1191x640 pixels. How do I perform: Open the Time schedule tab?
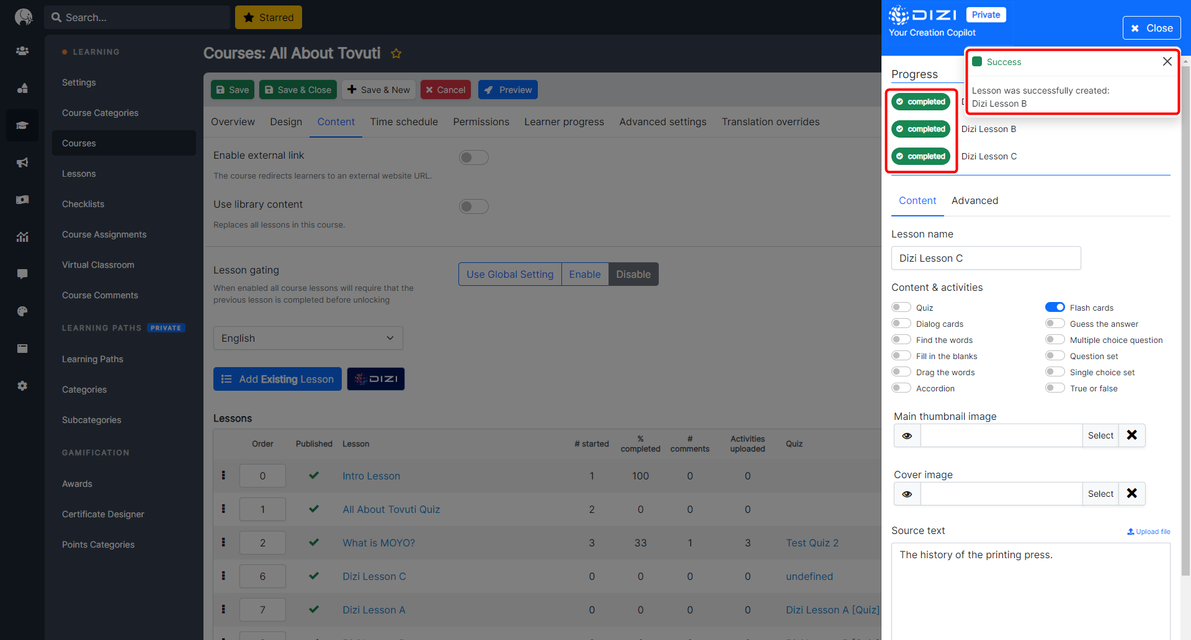point(404,121)
